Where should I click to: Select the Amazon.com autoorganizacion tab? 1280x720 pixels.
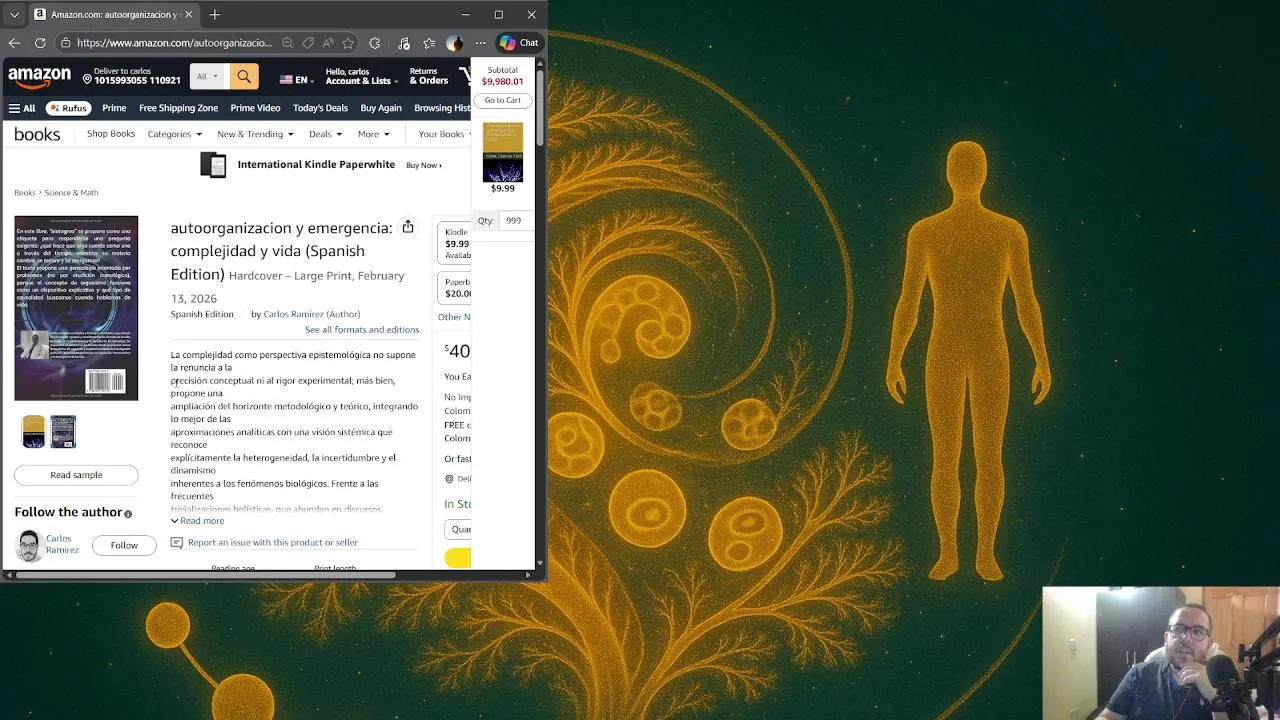click(113, 14)
